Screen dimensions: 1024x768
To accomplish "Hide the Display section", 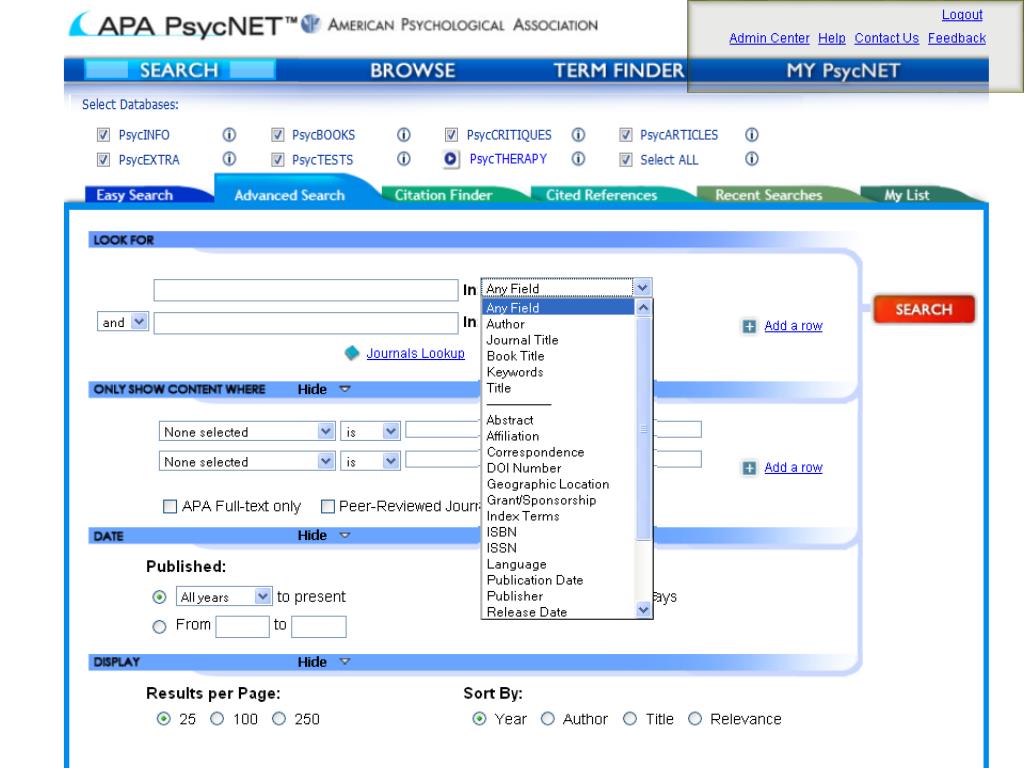I will coord(324,662).
